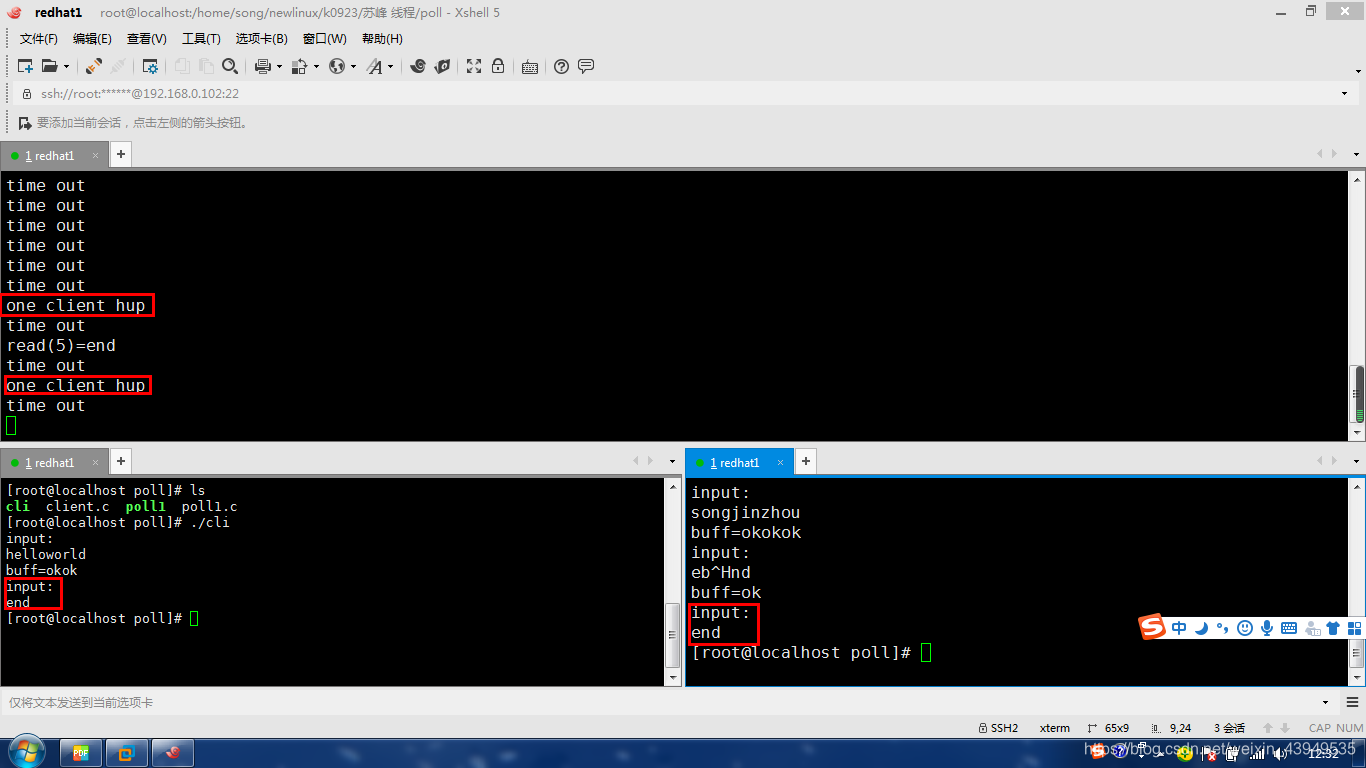
Task: Click the Sogou microphone voice input icon
Action: [1267, 628]
